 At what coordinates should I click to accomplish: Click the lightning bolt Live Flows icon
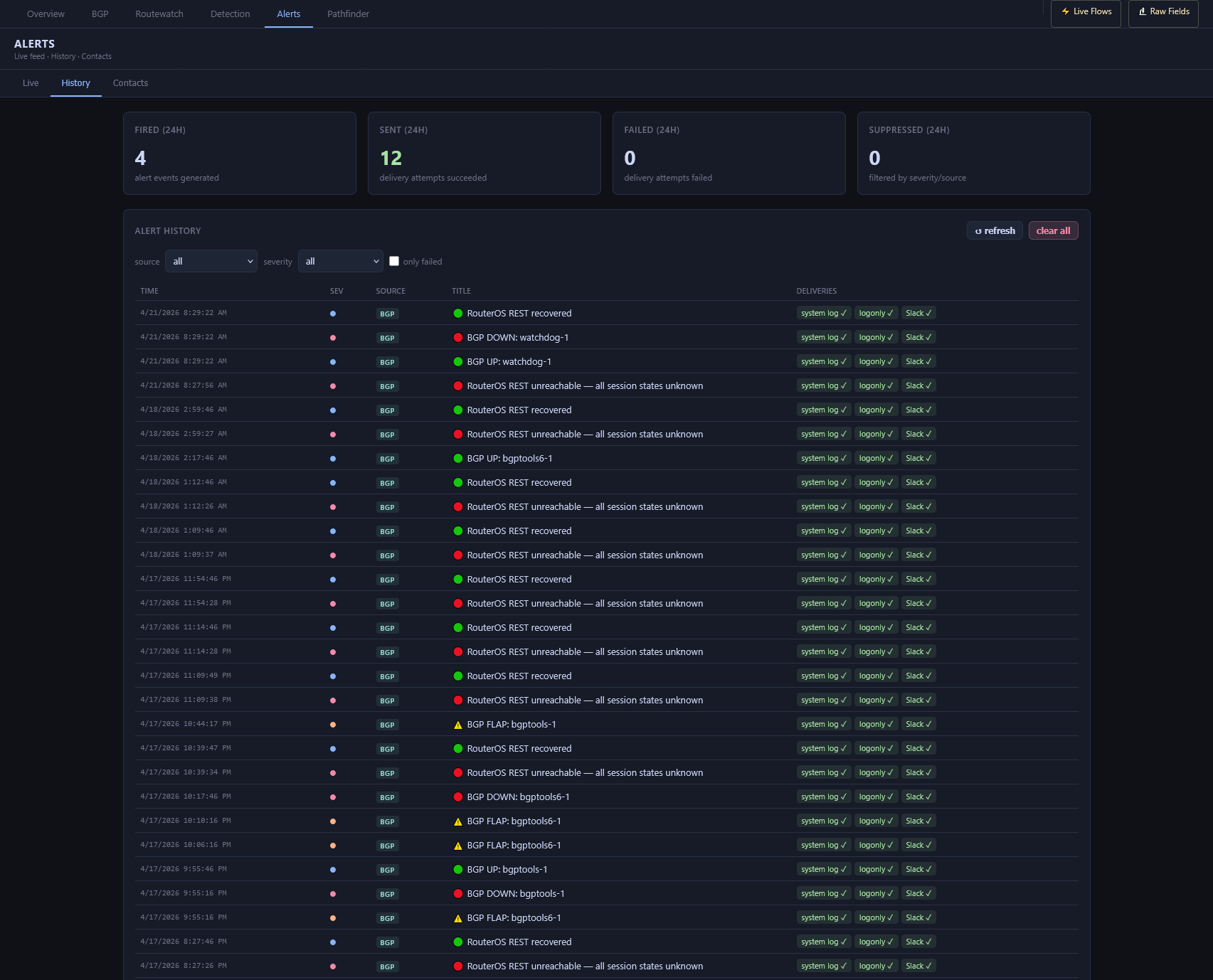(1065, 11)
